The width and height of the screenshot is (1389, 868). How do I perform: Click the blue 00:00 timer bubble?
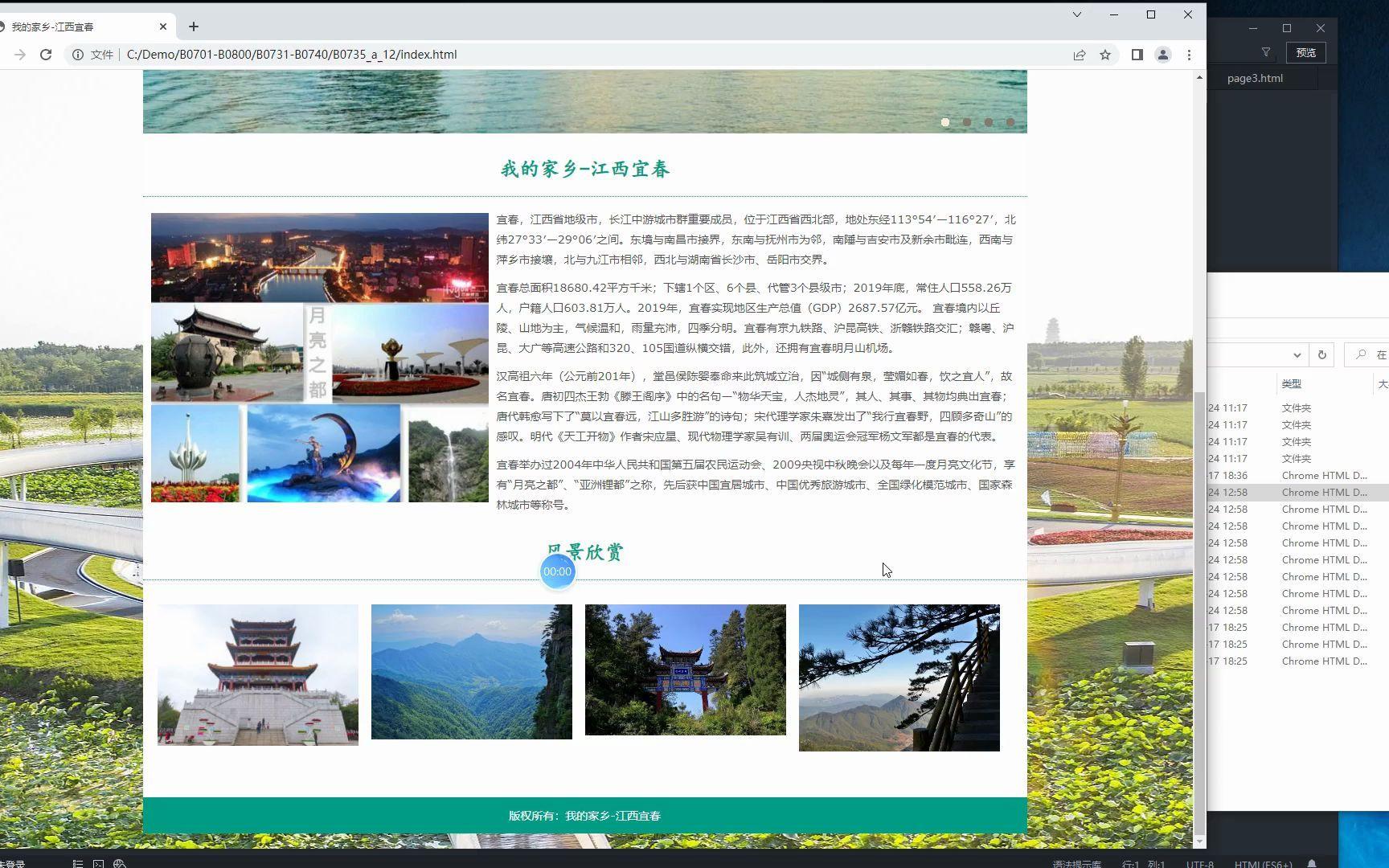coord(557,571)
